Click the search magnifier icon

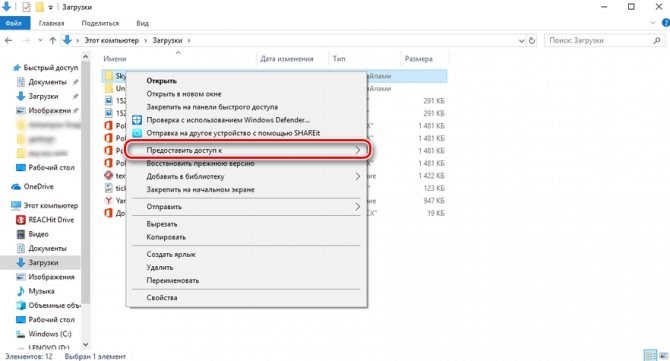click(657, 41)
